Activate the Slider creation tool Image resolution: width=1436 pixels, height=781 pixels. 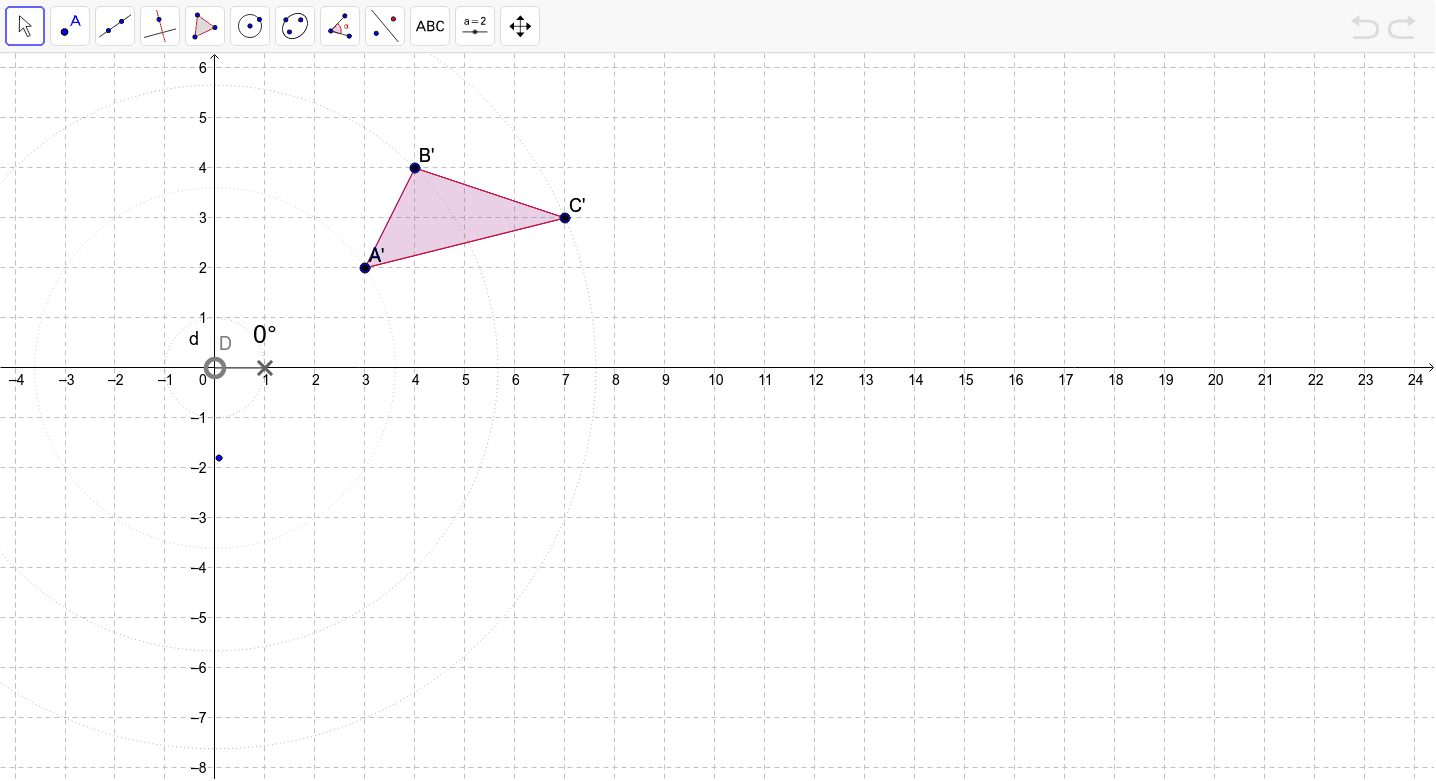coord(474,25)
